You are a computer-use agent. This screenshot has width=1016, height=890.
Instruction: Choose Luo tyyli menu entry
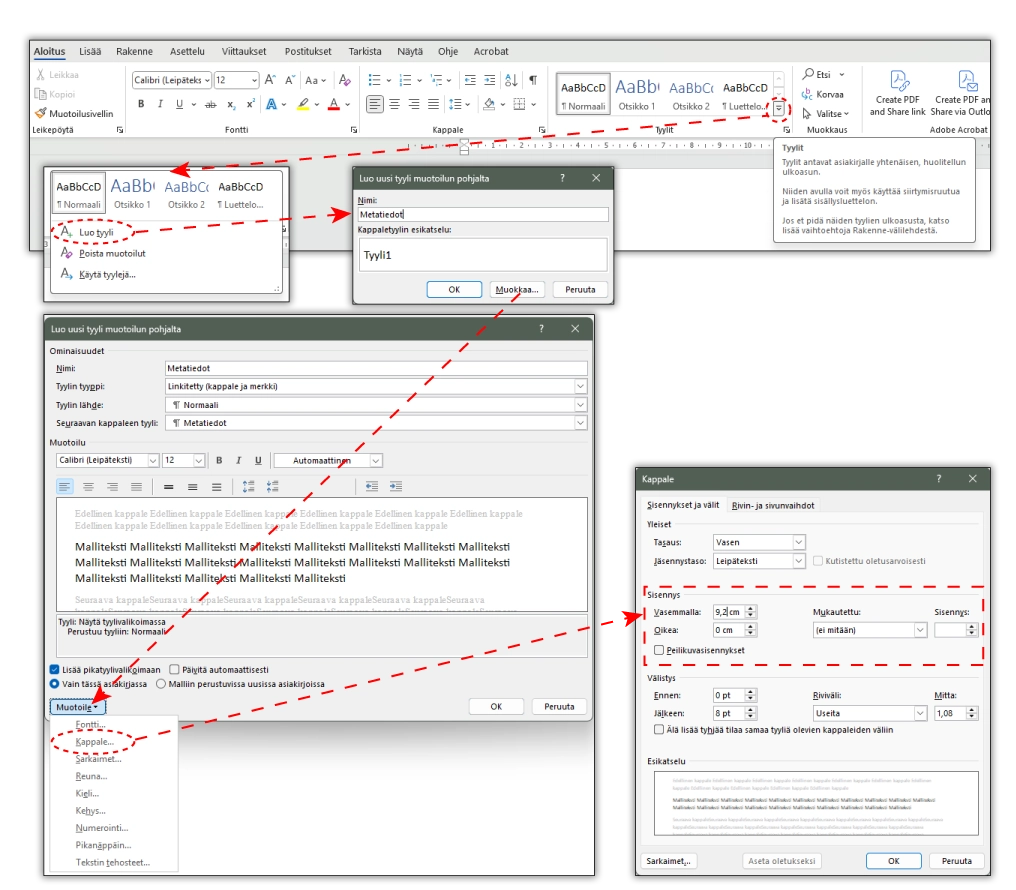click(x=96, y=232)
